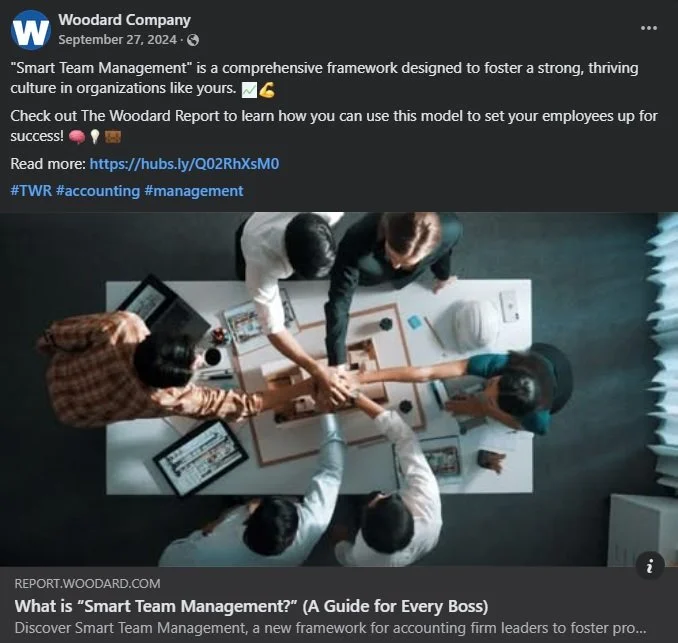The width and height of the screenshot is (678, 643).
Task: Click the chart increasing emoji
Action: coord(249,91)
